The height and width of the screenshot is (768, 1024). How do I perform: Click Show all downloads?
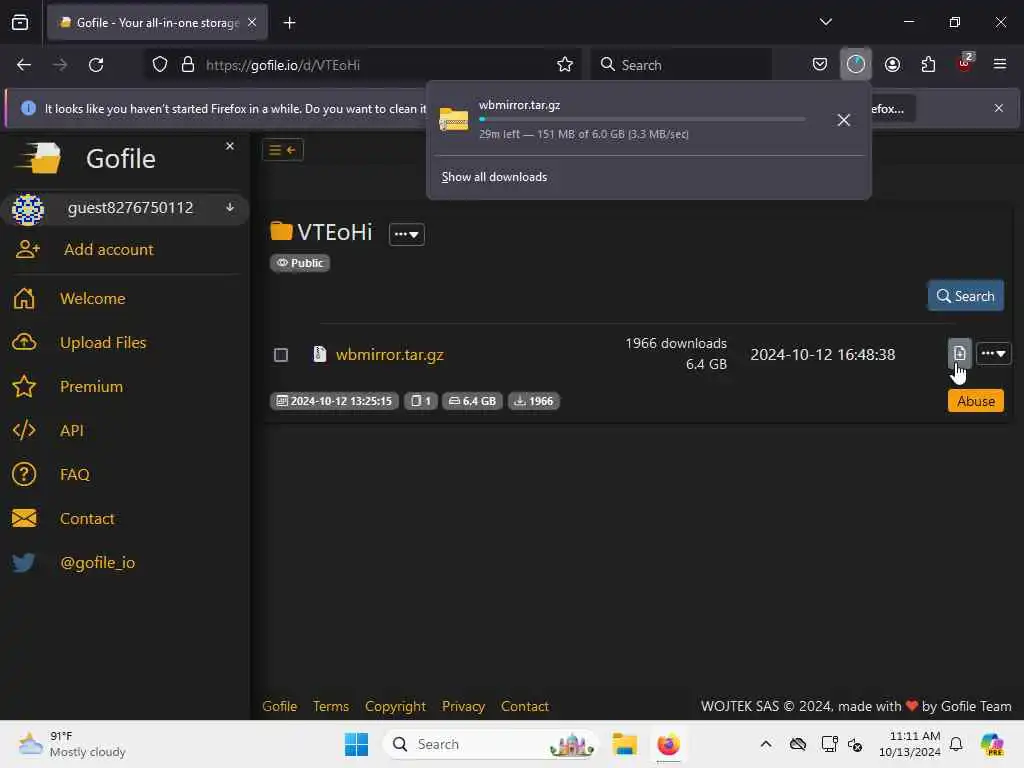pyautogui.click(x=494, y=177)
